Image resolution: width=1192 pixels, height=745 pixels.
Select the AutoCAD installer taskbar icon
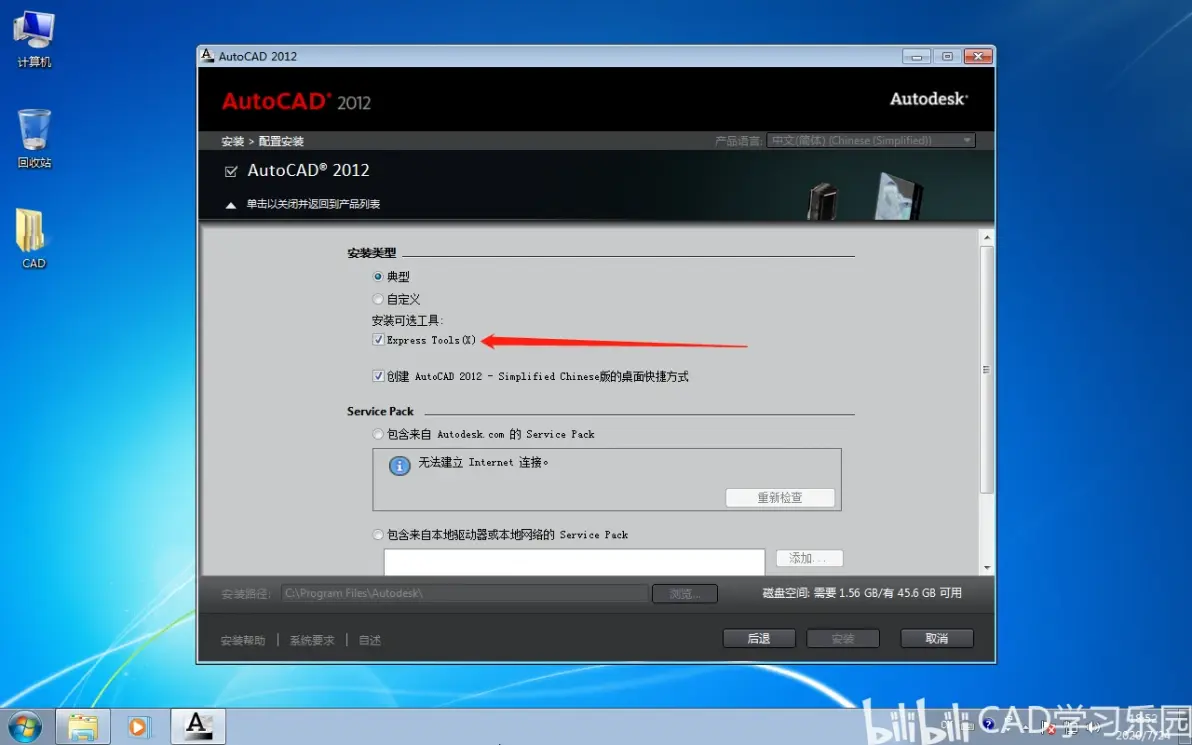(x=198, y=727)
